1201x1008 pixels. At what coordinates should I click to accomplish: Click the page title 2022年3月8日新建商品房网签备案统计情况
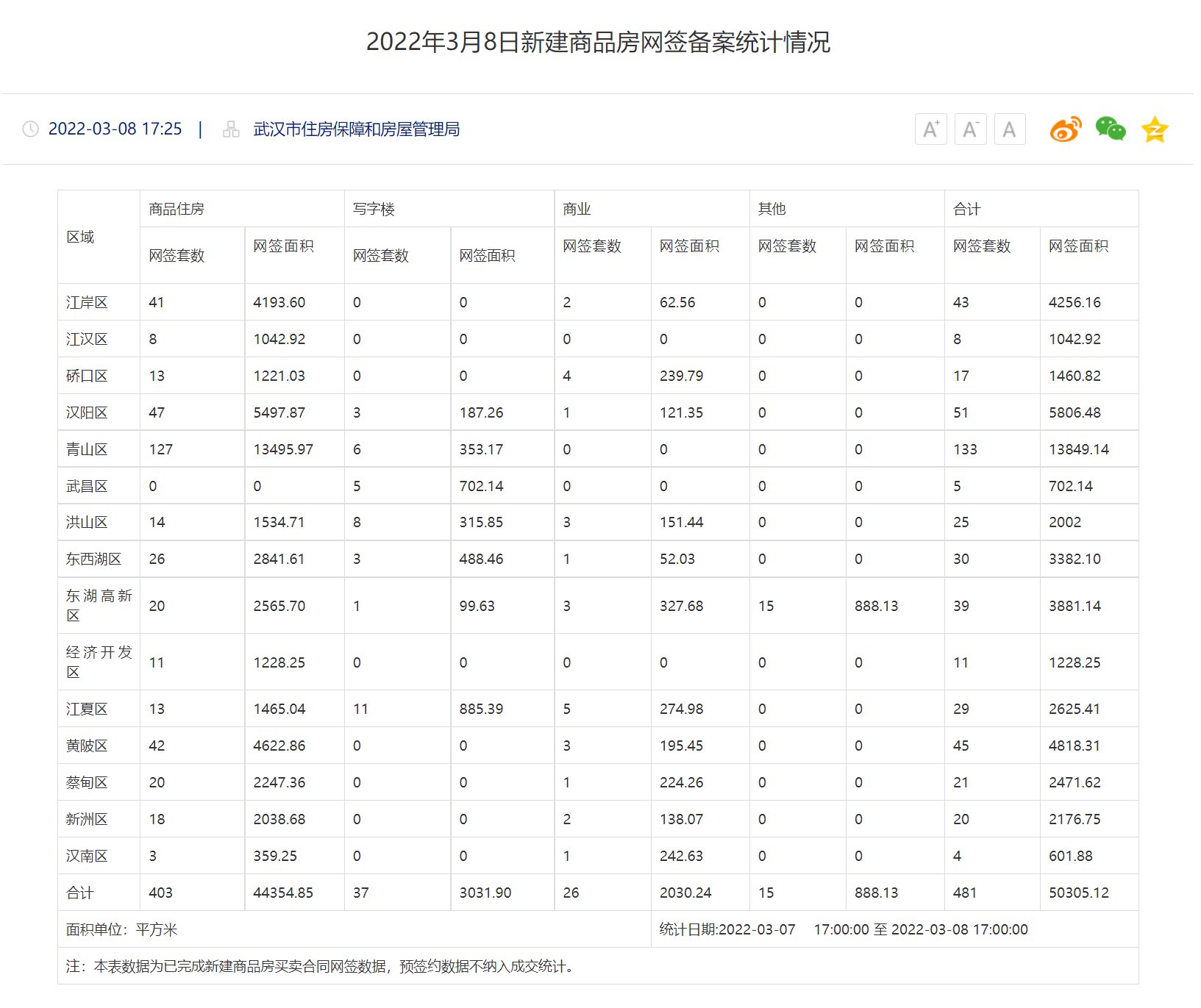pos(598,42)
